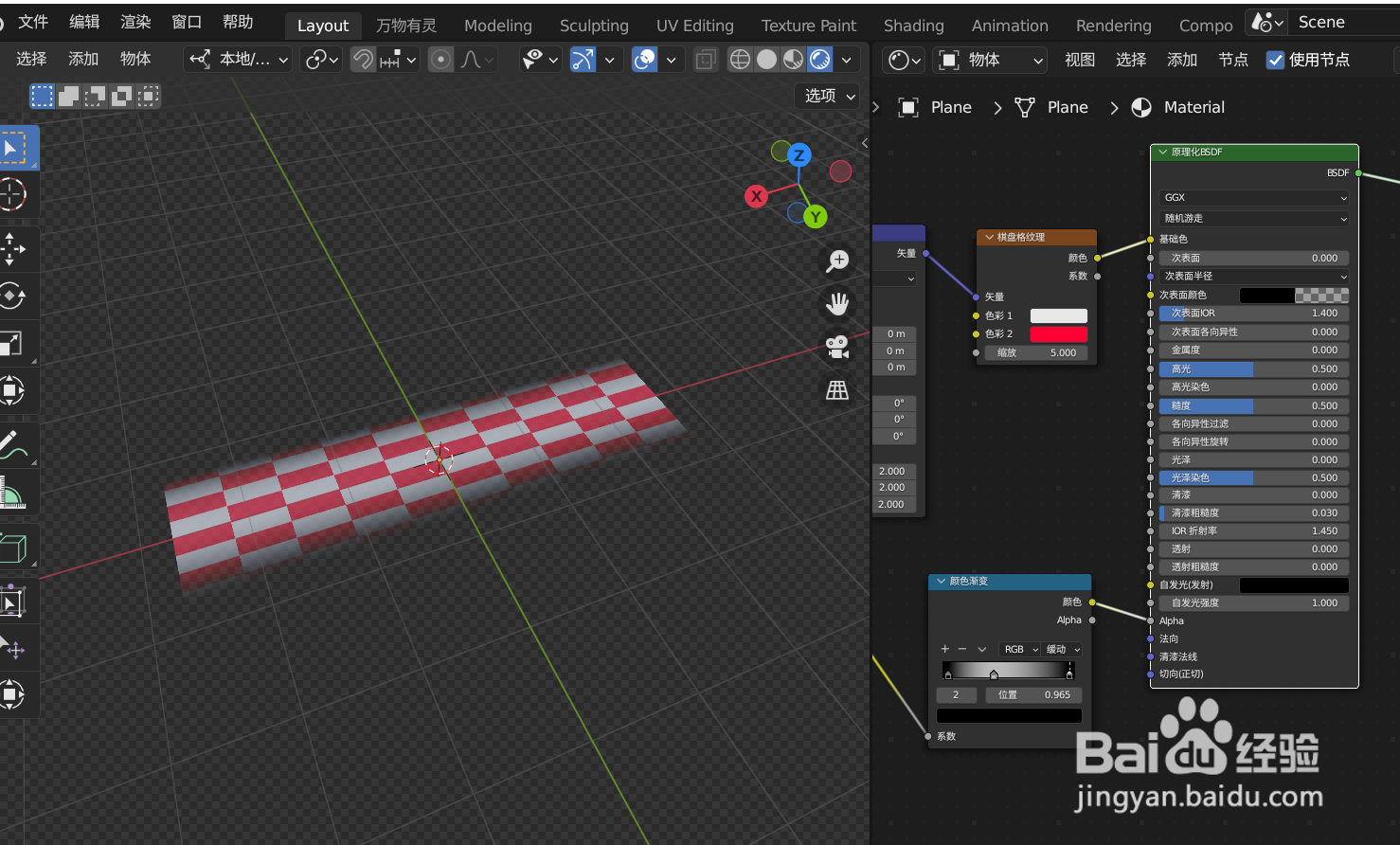Open shading options dropdown arrow
Viewport: 1400px width, 845px height.
click(x=846, y=60)
